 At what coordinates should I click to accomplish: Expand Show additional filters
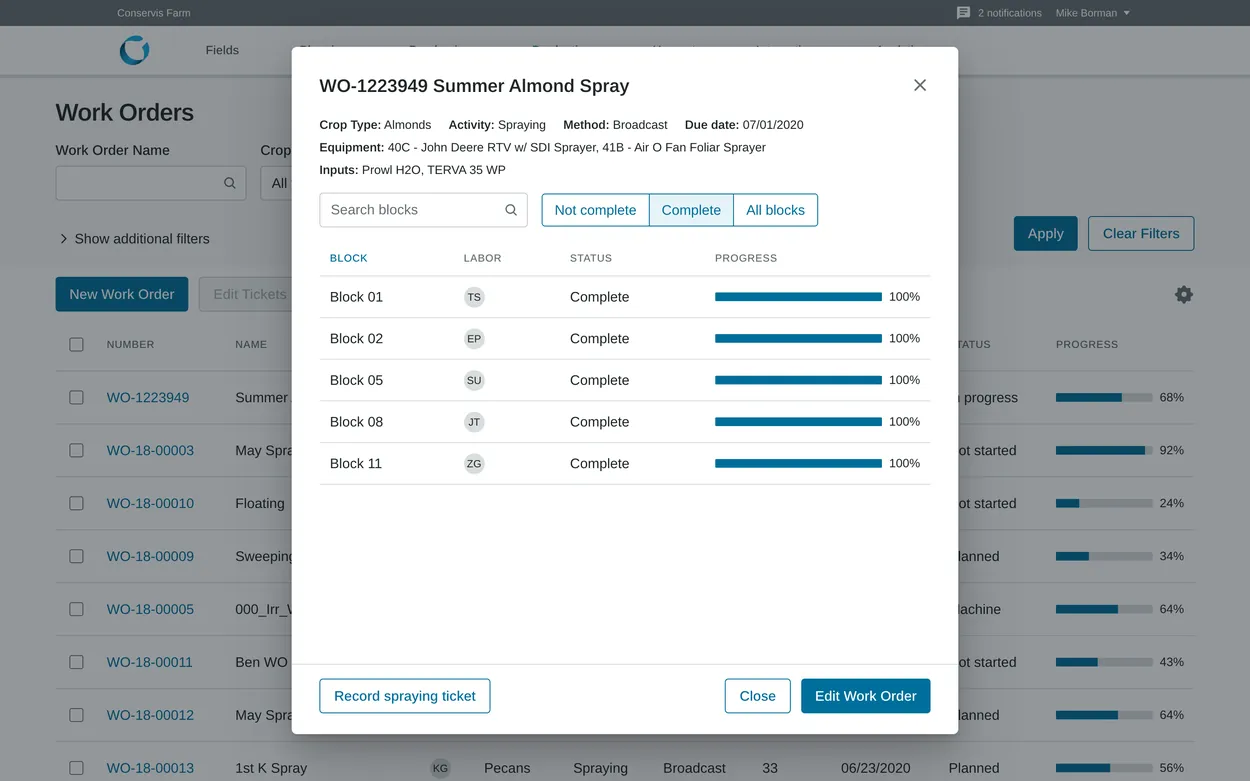coord(134,239)
